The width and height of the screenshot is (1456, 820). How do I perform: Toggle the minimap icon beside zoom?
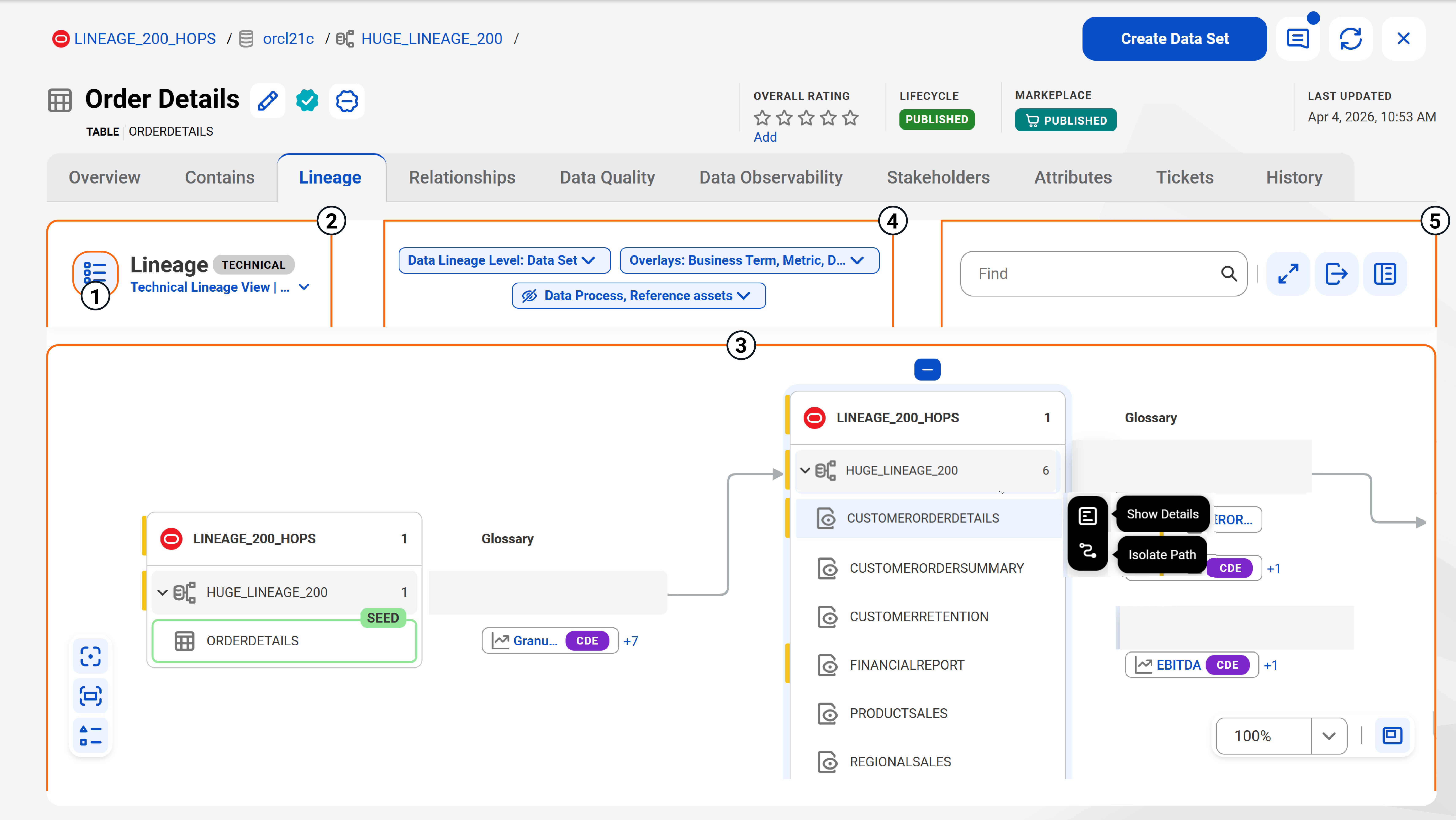[1392, 736]
